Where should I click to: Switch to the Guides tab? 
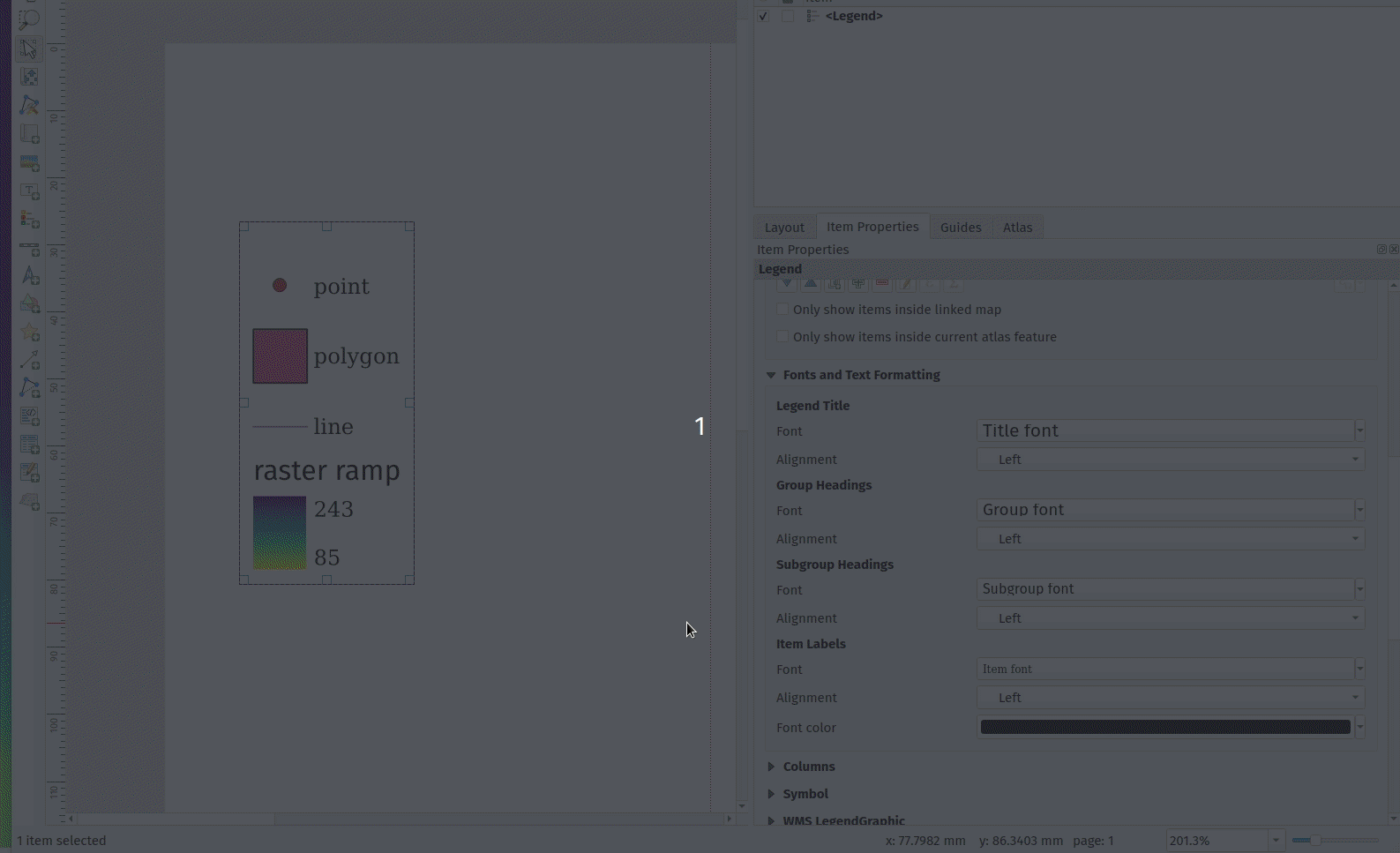tap(960, 228)
